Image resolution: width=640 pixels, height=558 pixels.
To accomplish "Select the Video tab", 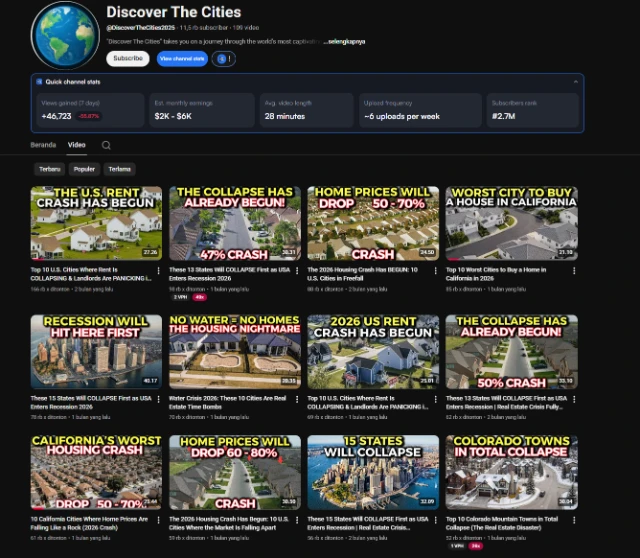I will (x=76, y=145).
